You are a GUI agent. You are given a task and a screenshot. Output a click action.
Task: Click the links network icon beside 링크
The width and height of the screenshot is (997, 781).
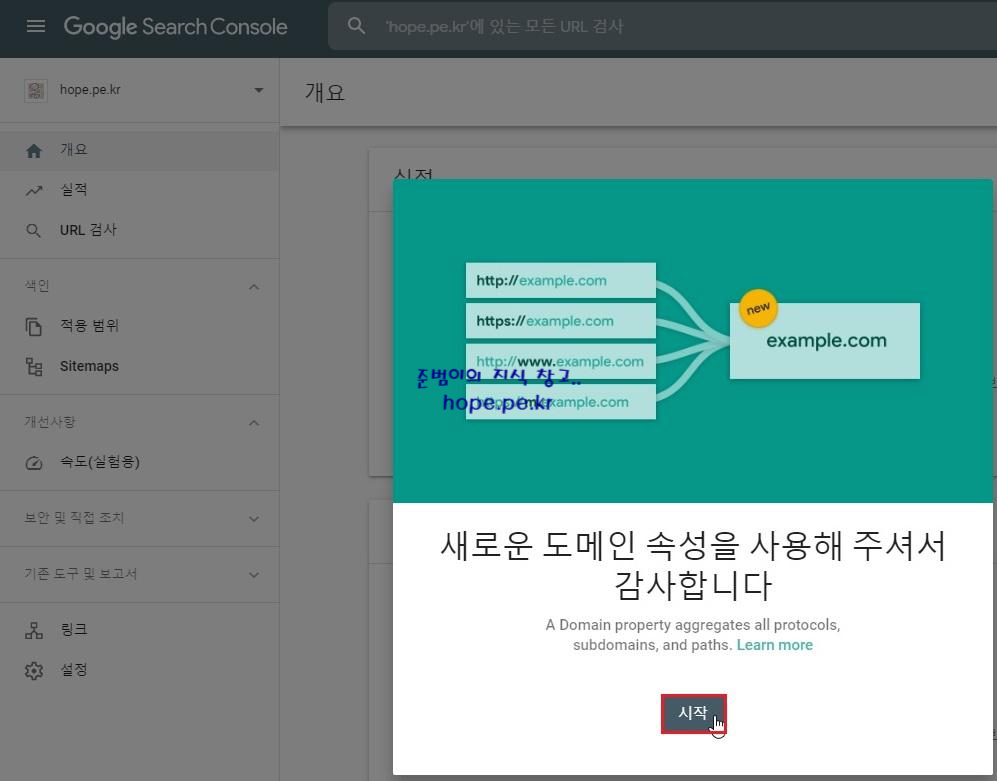34,630
